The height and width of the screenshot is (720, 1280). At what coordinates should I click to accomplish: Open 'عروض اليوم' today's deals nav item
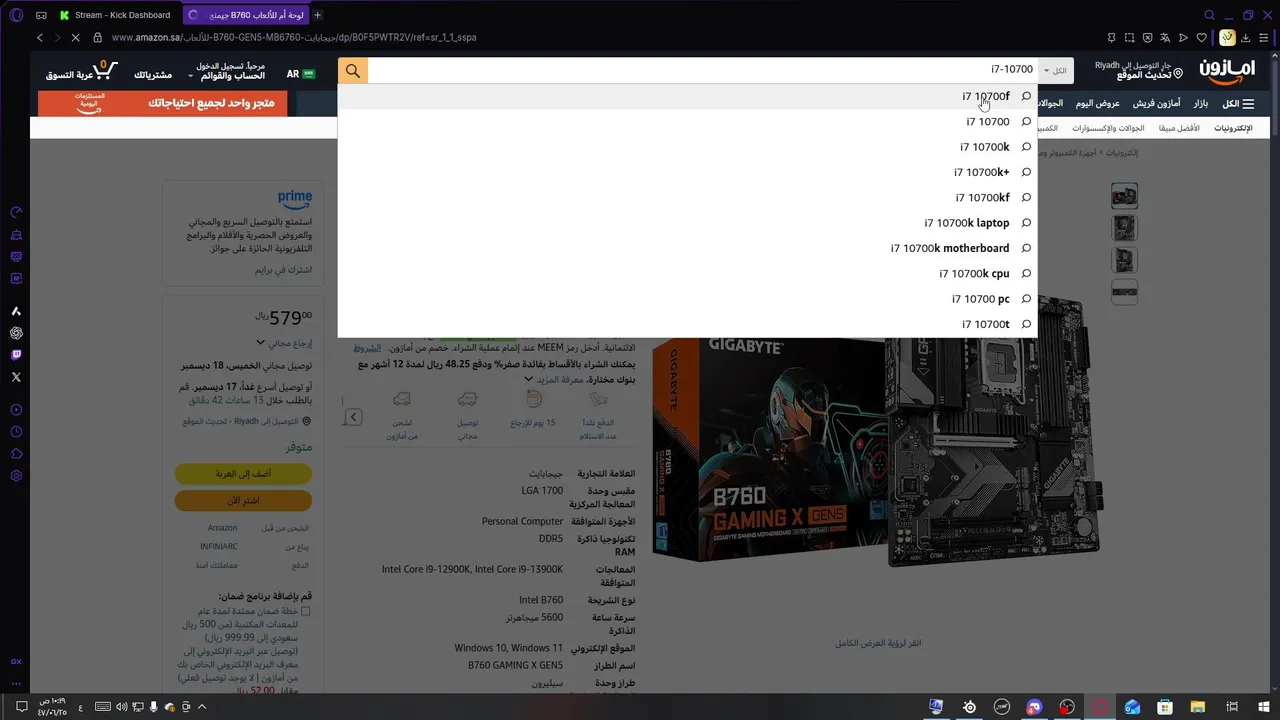(1097, 104)
